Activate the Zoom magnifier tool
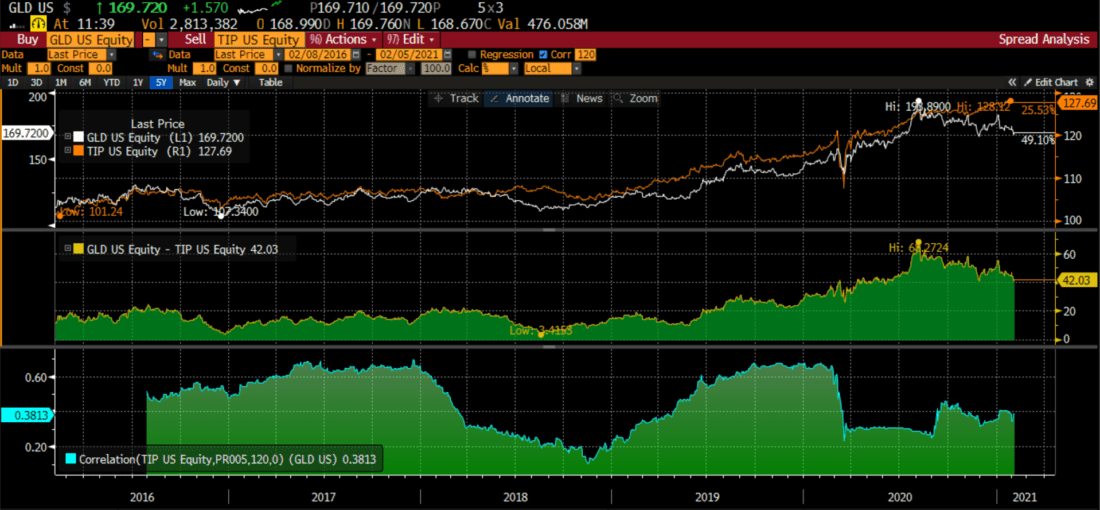This screenshot has width=1100, height=510. click(x=636, y=98)
